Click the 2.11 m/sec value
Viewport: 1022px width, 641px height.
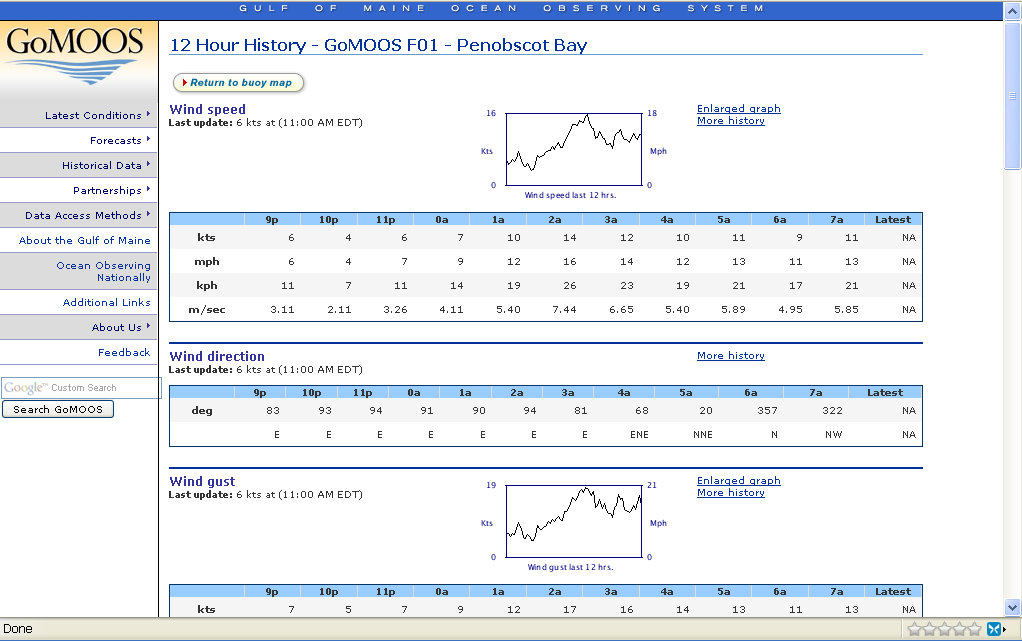[x=339, y=310]
